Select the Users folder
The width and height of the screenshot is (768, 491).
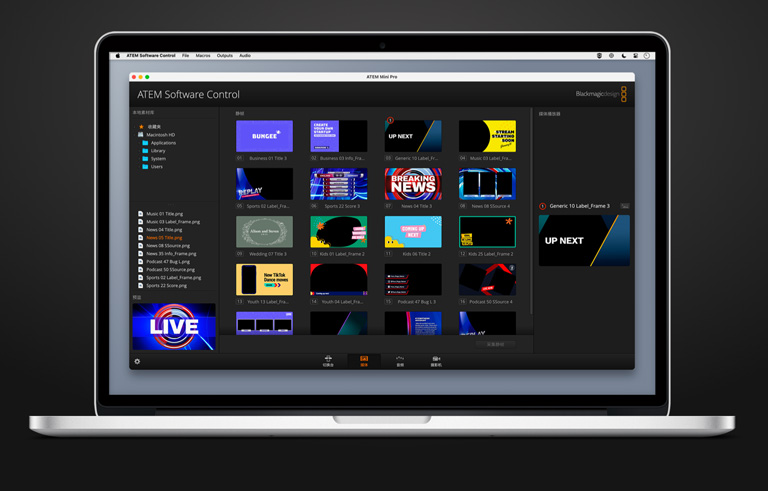[x=156, y=167]
